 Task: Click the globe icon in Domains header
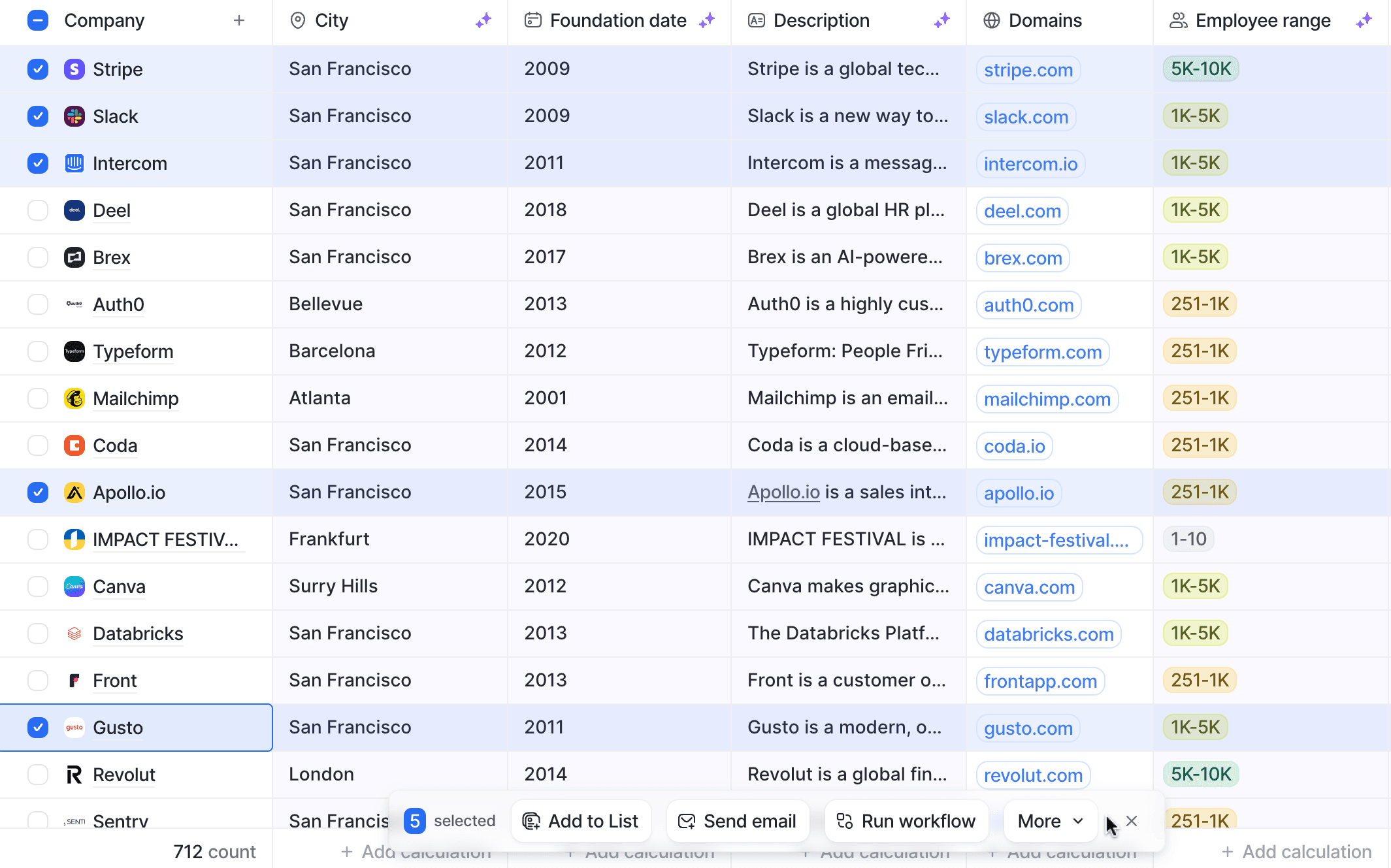pos(992,21)
